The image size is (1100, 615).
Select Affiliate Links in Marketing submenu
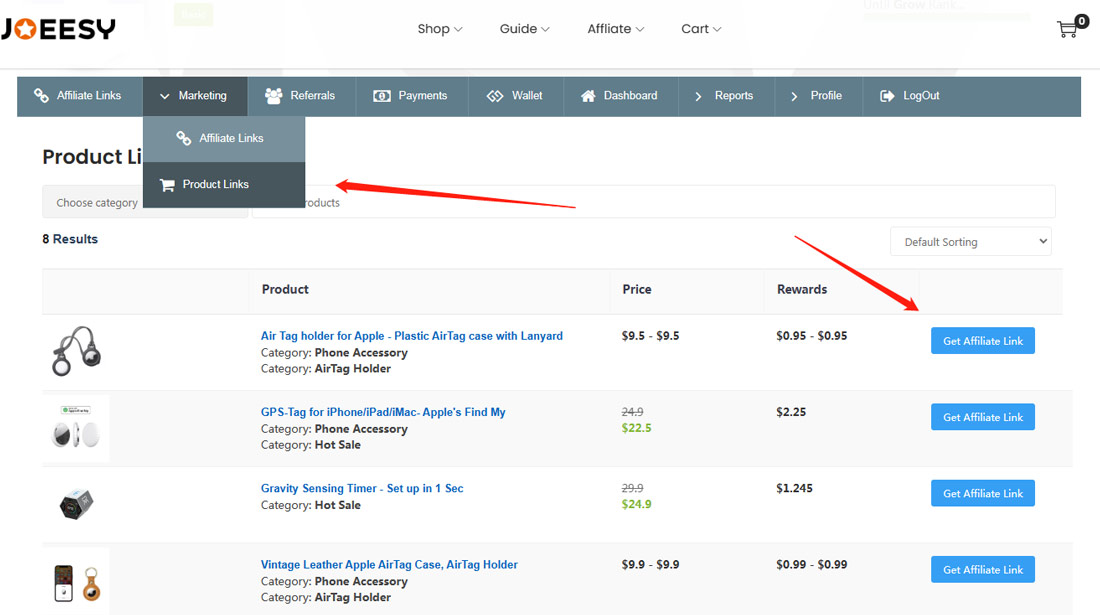pyautogui.click(x=230, y=139)
